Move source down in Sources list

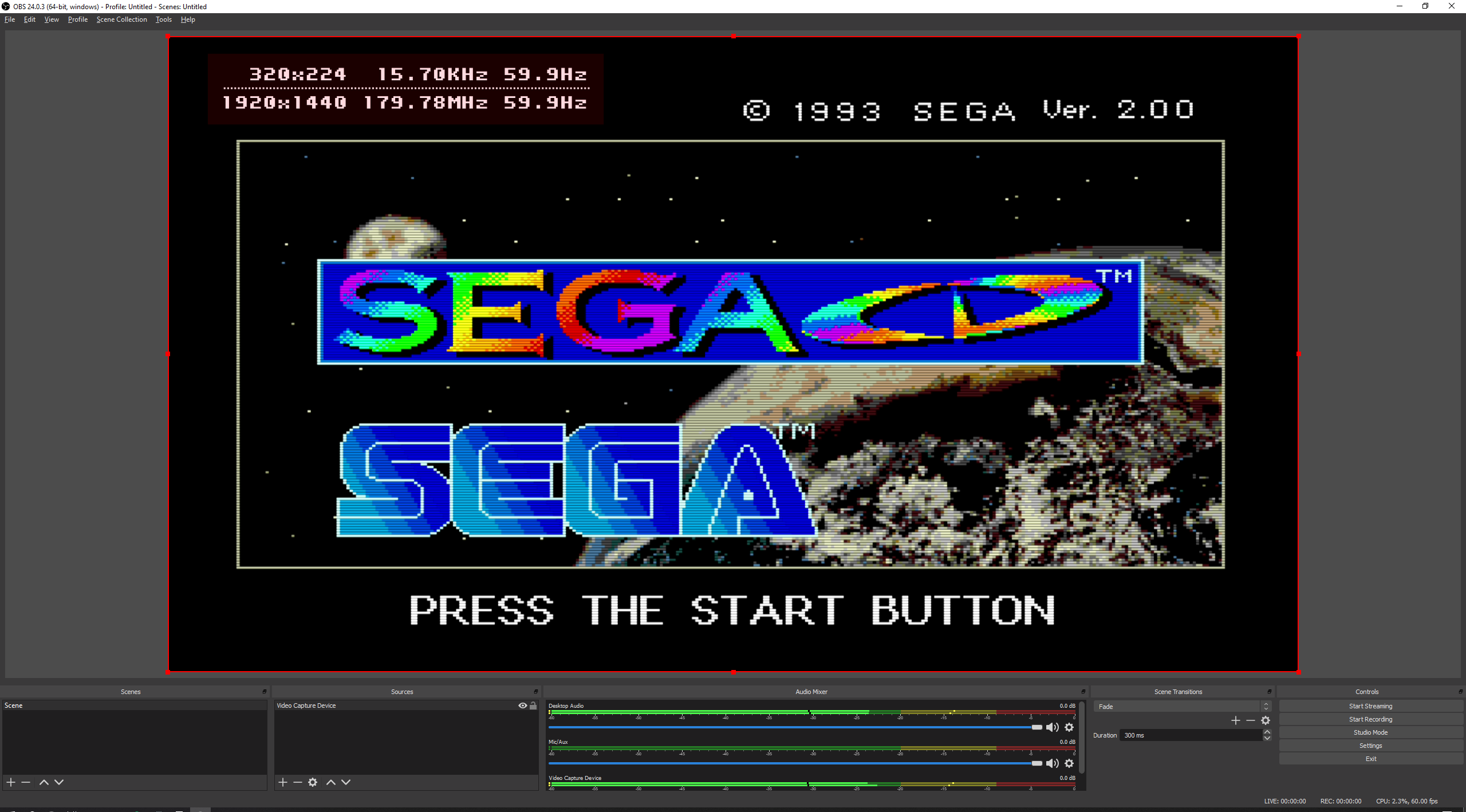(346, 782)
